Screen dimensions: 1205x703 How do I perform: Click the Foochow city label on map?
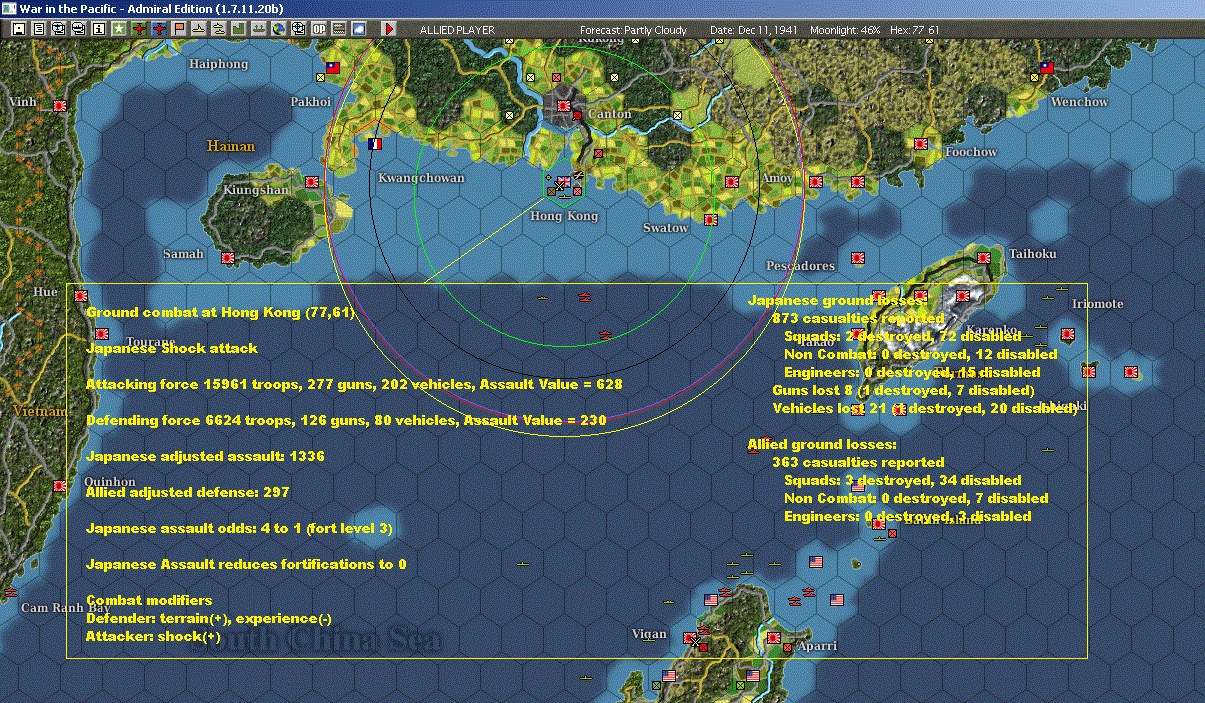click(x=971, y=152)
